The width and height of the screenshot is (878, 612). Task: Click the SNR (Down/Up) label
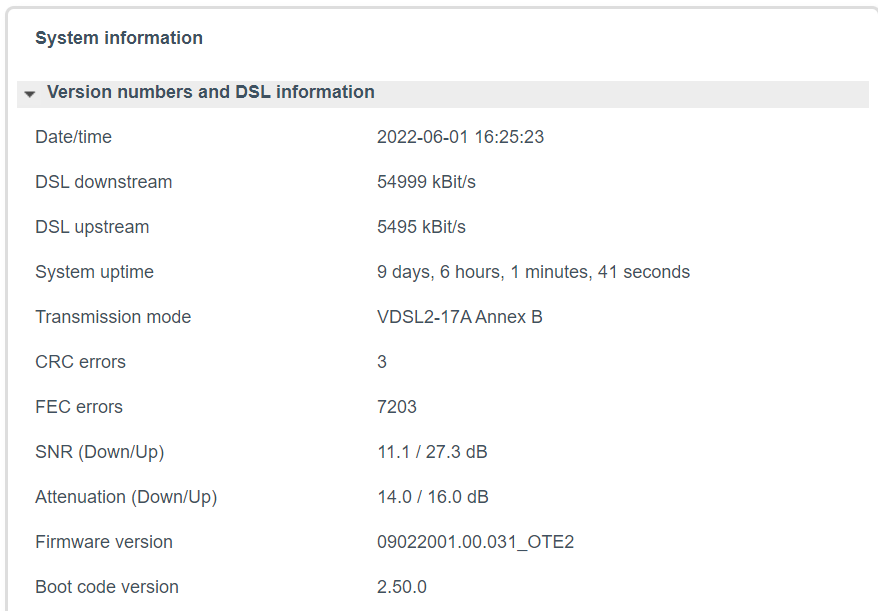[100, 452]
